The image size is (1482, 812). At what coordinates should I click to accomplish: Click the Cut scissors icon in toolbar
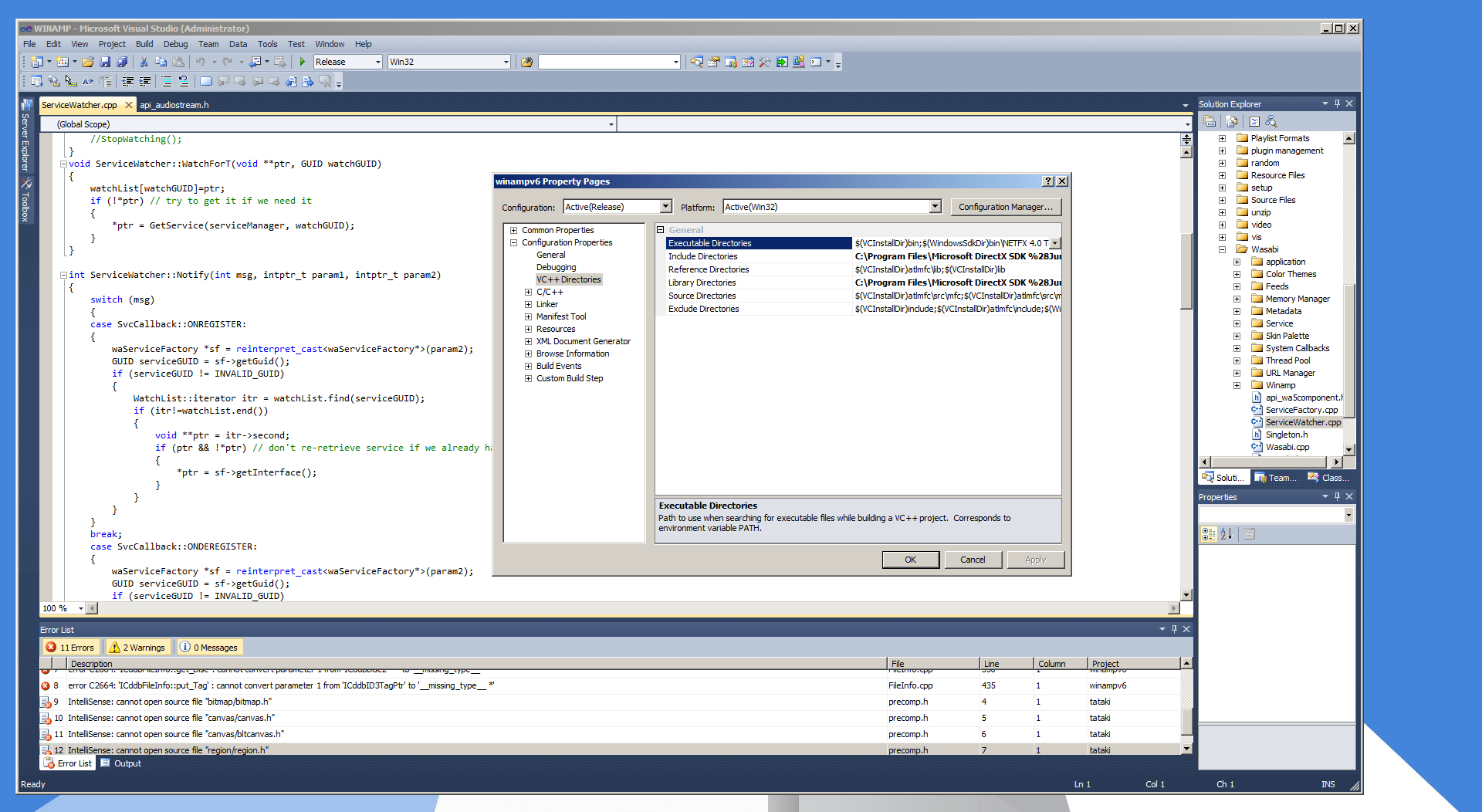(144, 62)
